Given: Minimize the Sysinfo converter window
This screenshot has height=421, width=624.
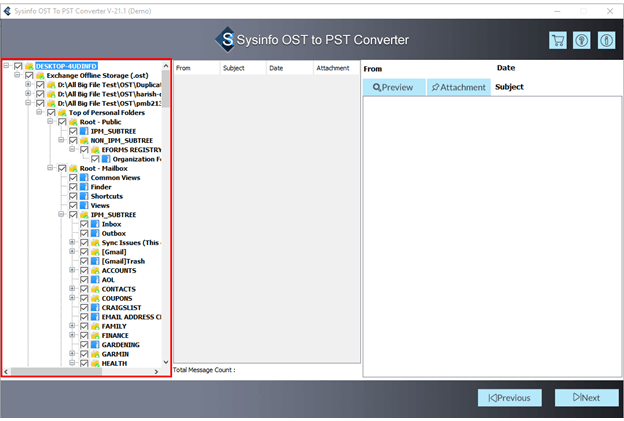Looking at the screenshot, I should 557,11.
